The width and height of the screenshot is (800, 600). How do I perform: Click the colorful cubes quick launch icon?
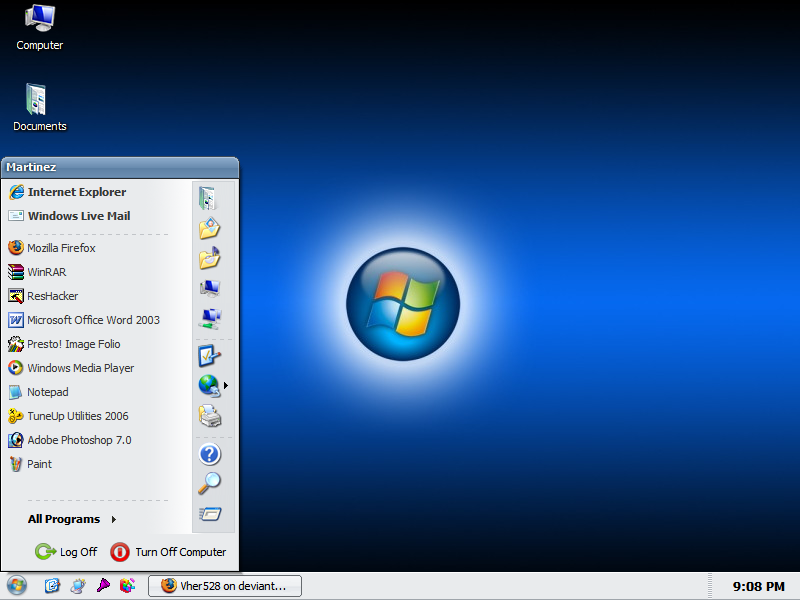coord(128,585)
